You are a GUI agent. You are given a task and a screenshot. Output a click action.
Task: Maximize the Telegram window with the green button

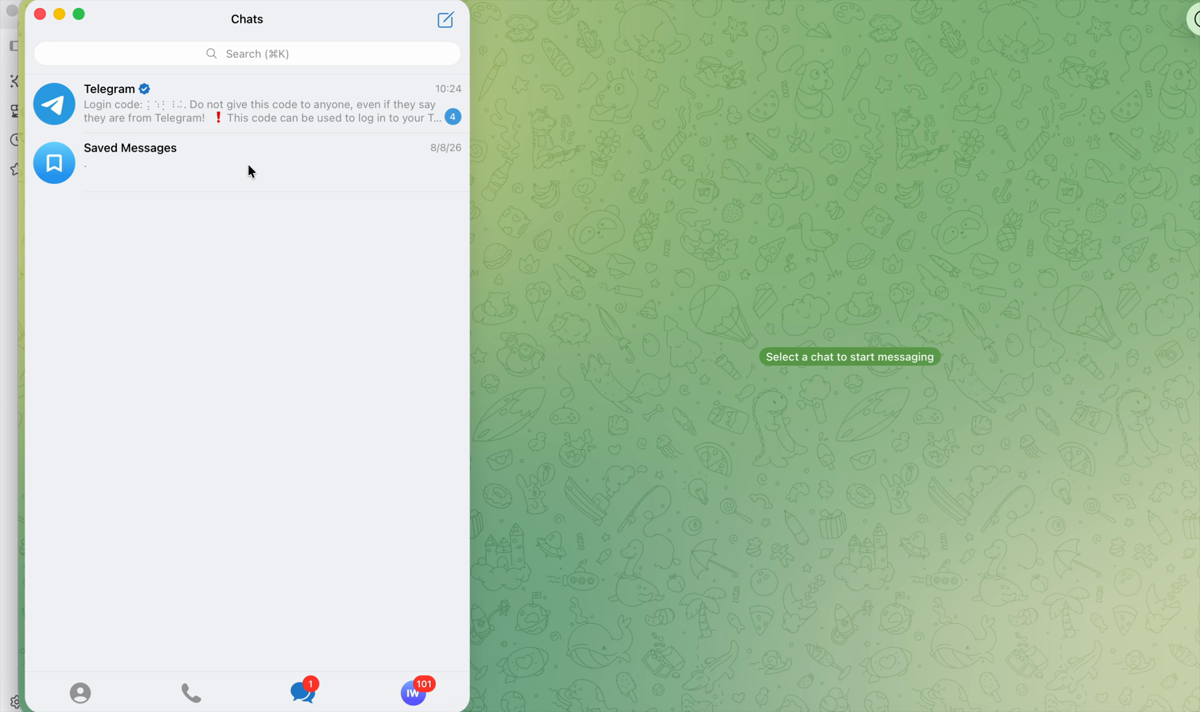pyautogui.click(x=79, y=14)
